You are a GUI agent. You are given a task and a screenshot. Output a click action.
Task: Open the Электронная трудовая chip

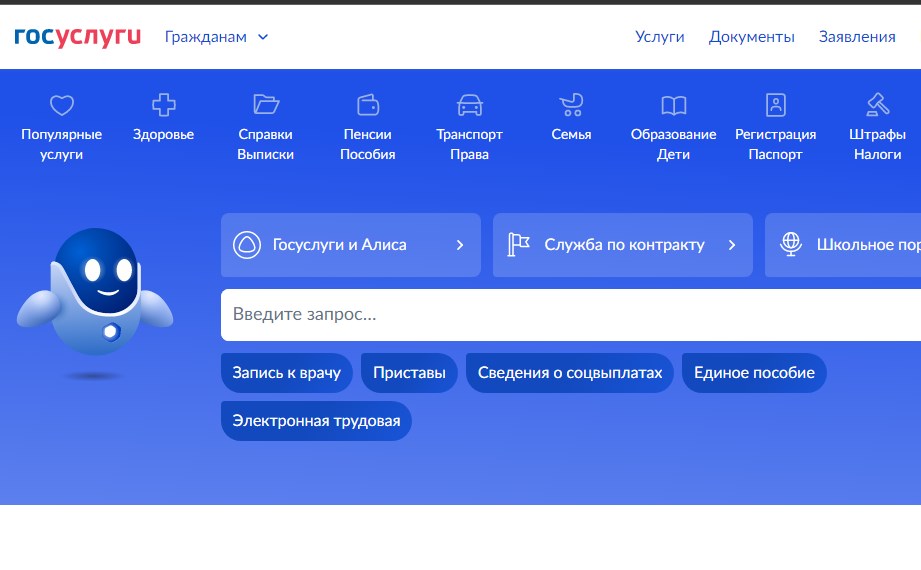pyautogui.click(x=316, y=421)
